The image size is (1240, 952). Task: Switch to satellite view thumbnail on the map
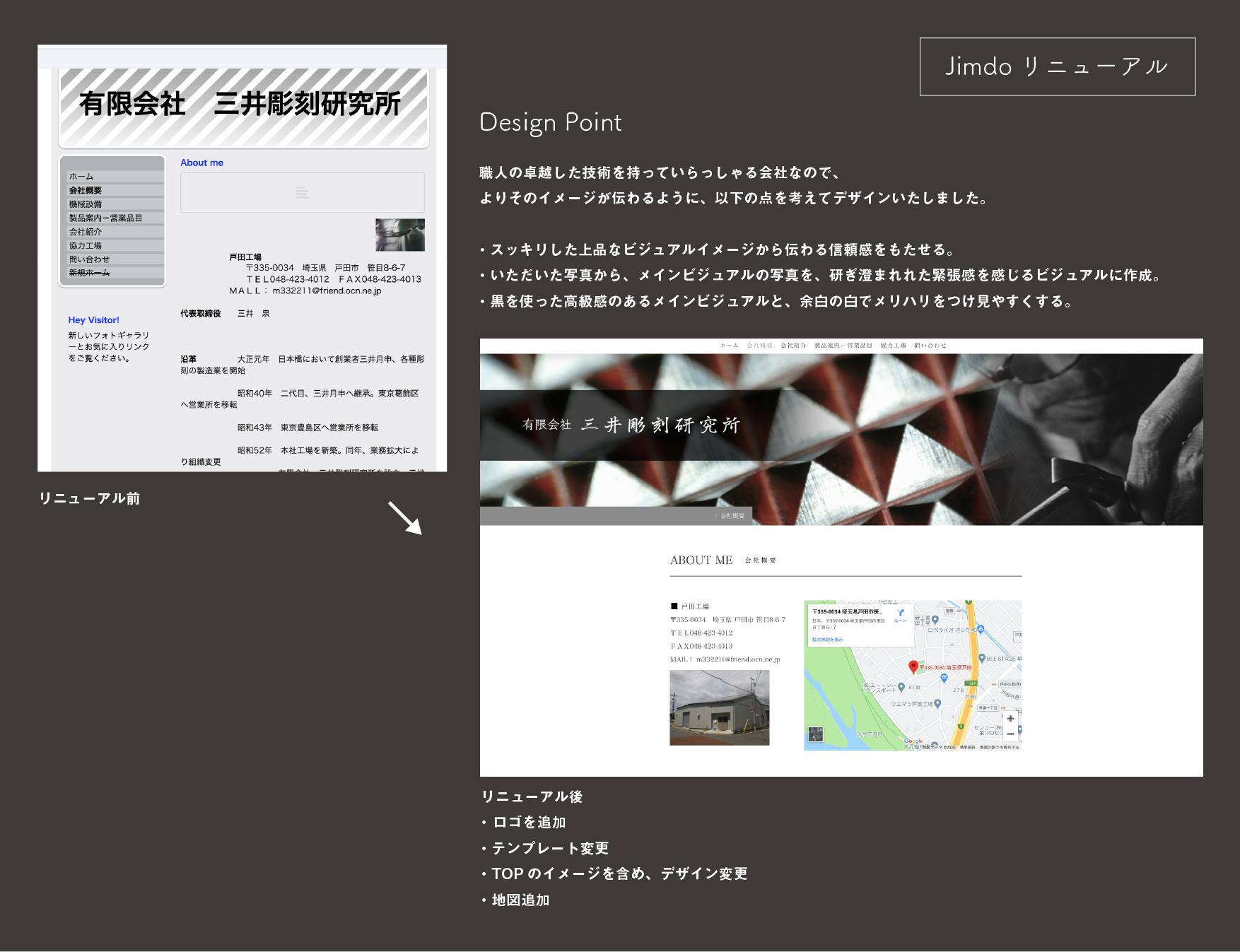point(816,734)
